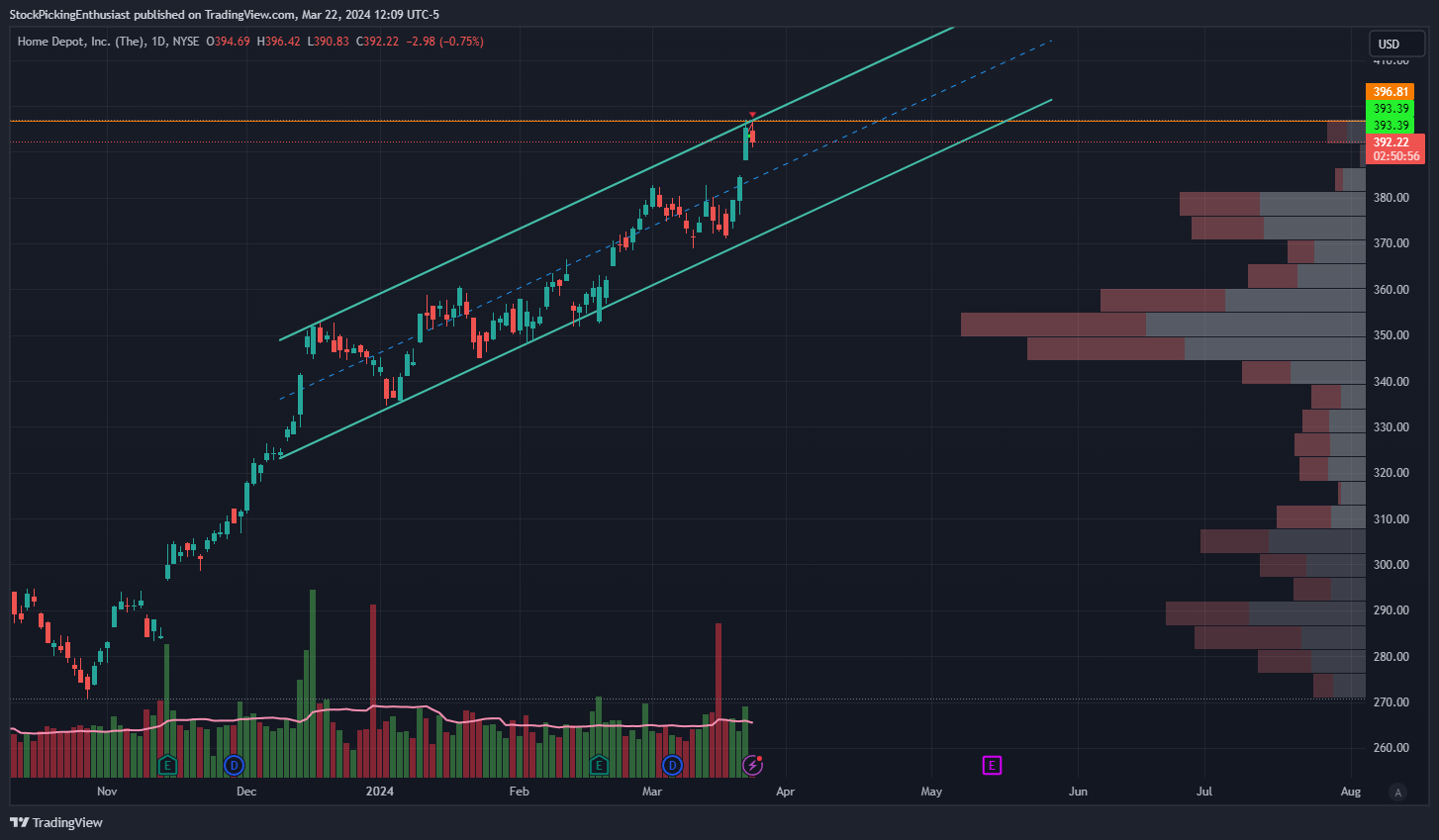
Task: Click the high value H396.42
Action: (x=278, y=42)
